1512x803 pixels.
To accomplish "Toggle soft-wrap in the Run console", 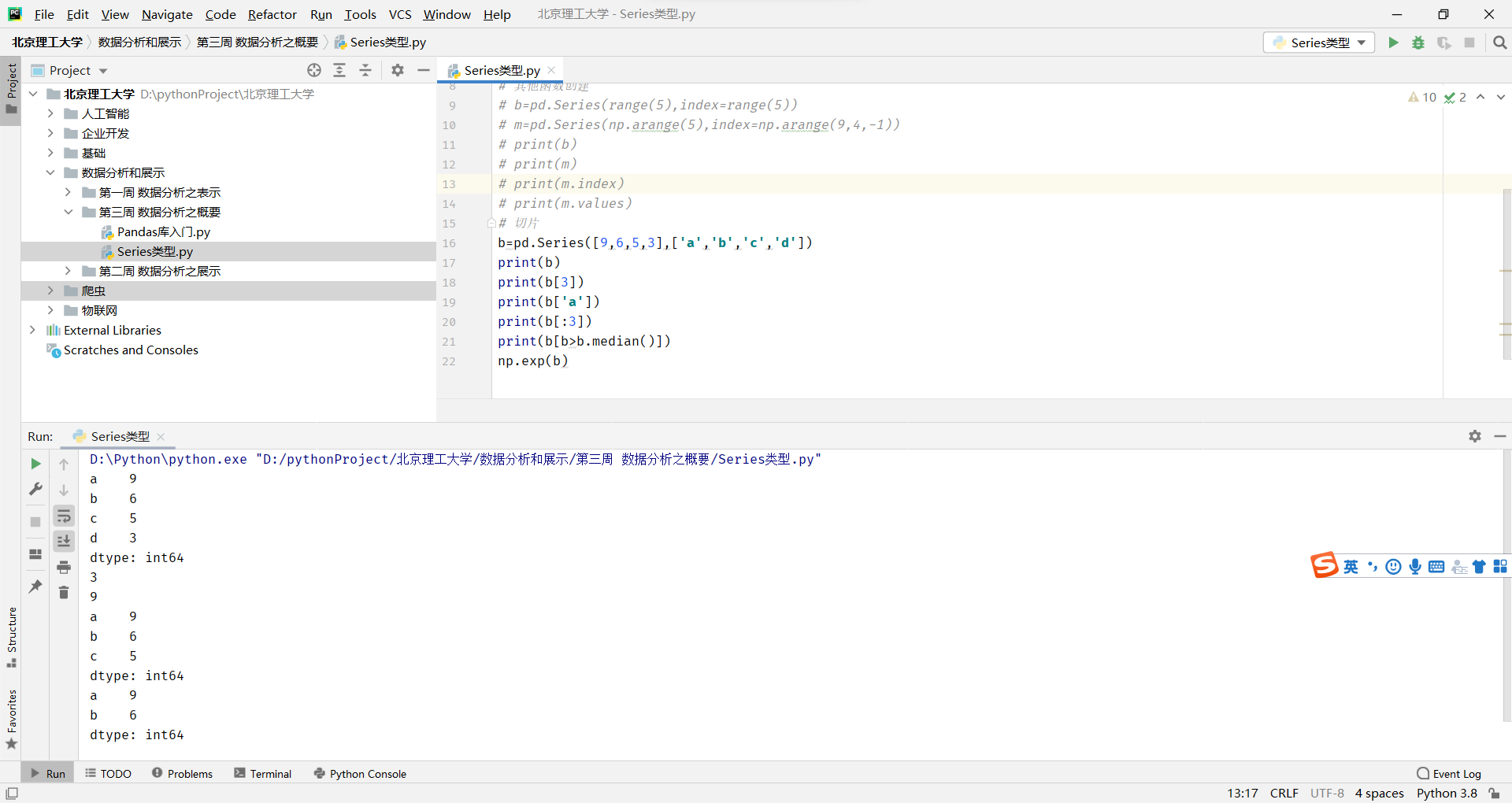I will 64,516.
